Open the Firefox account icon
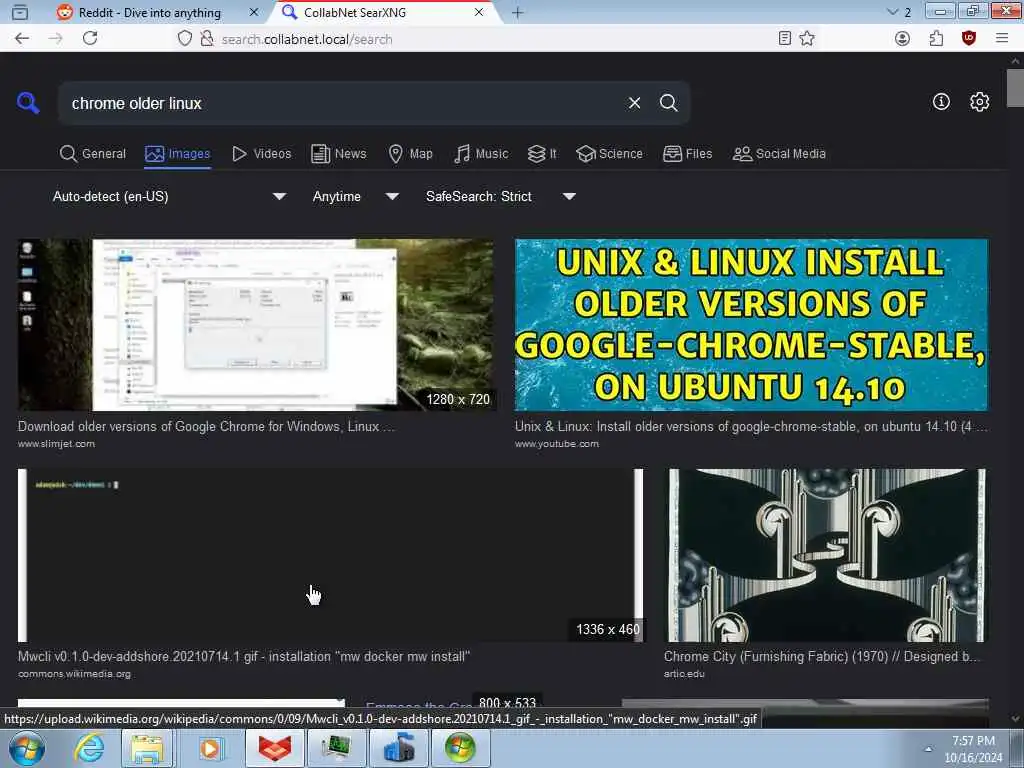The height and width of the screenshot is (768, 1024). [903, 39]
